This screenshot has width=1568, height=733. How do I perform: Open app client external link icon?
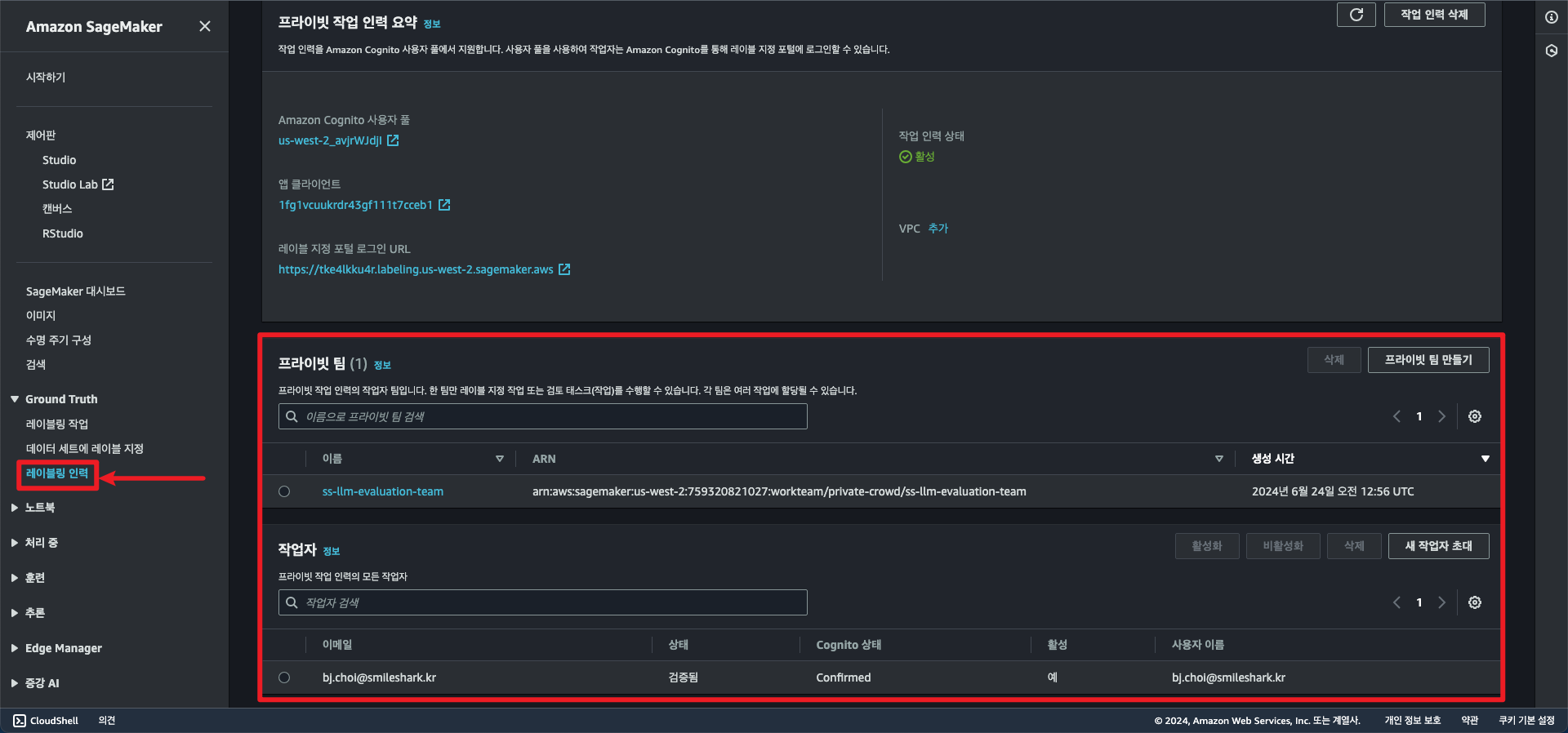[x=444, y=205]
